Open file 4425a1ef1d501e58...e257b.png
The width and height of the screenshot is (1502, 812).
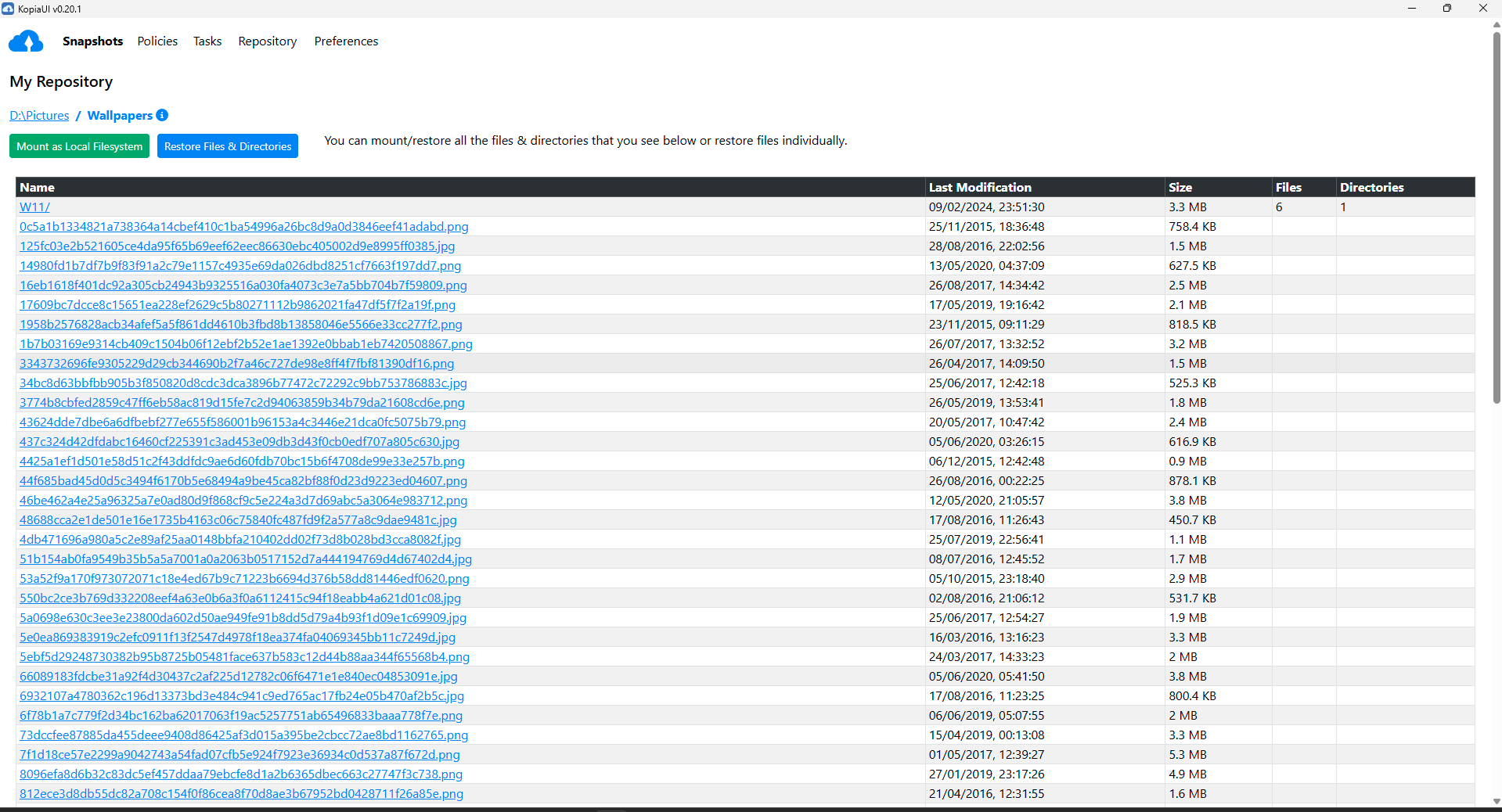click(x=242, y=462)
